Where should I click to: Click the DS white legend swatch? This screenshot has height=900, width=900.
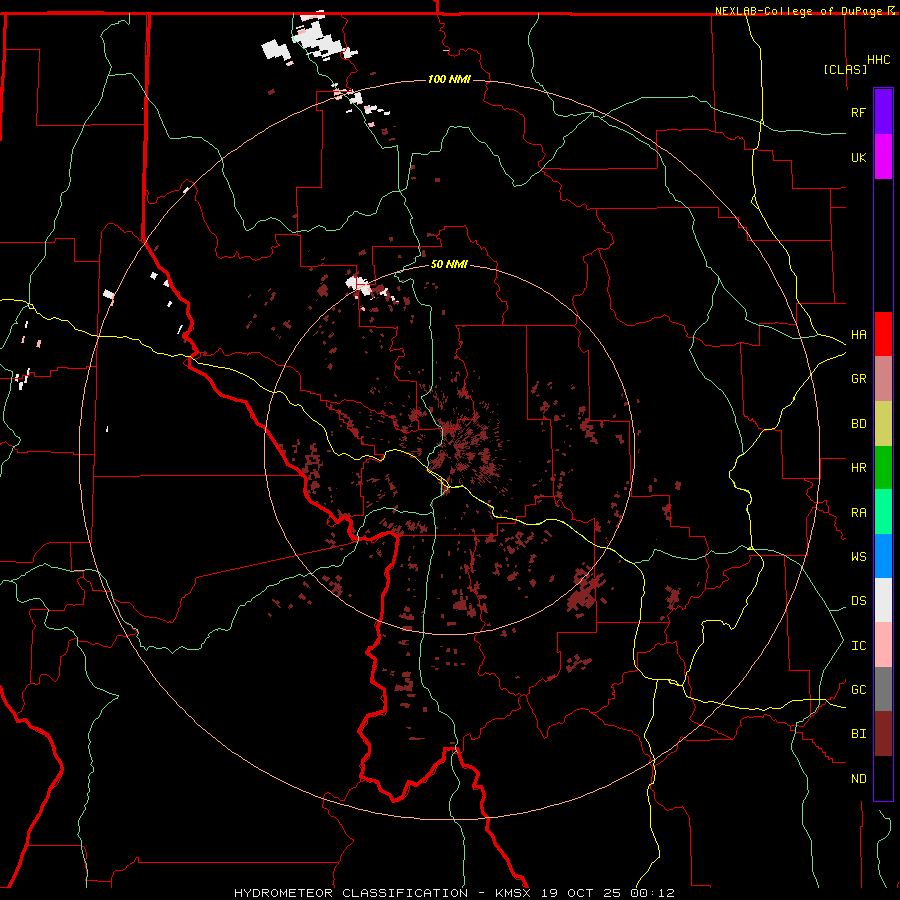[883, 600]
